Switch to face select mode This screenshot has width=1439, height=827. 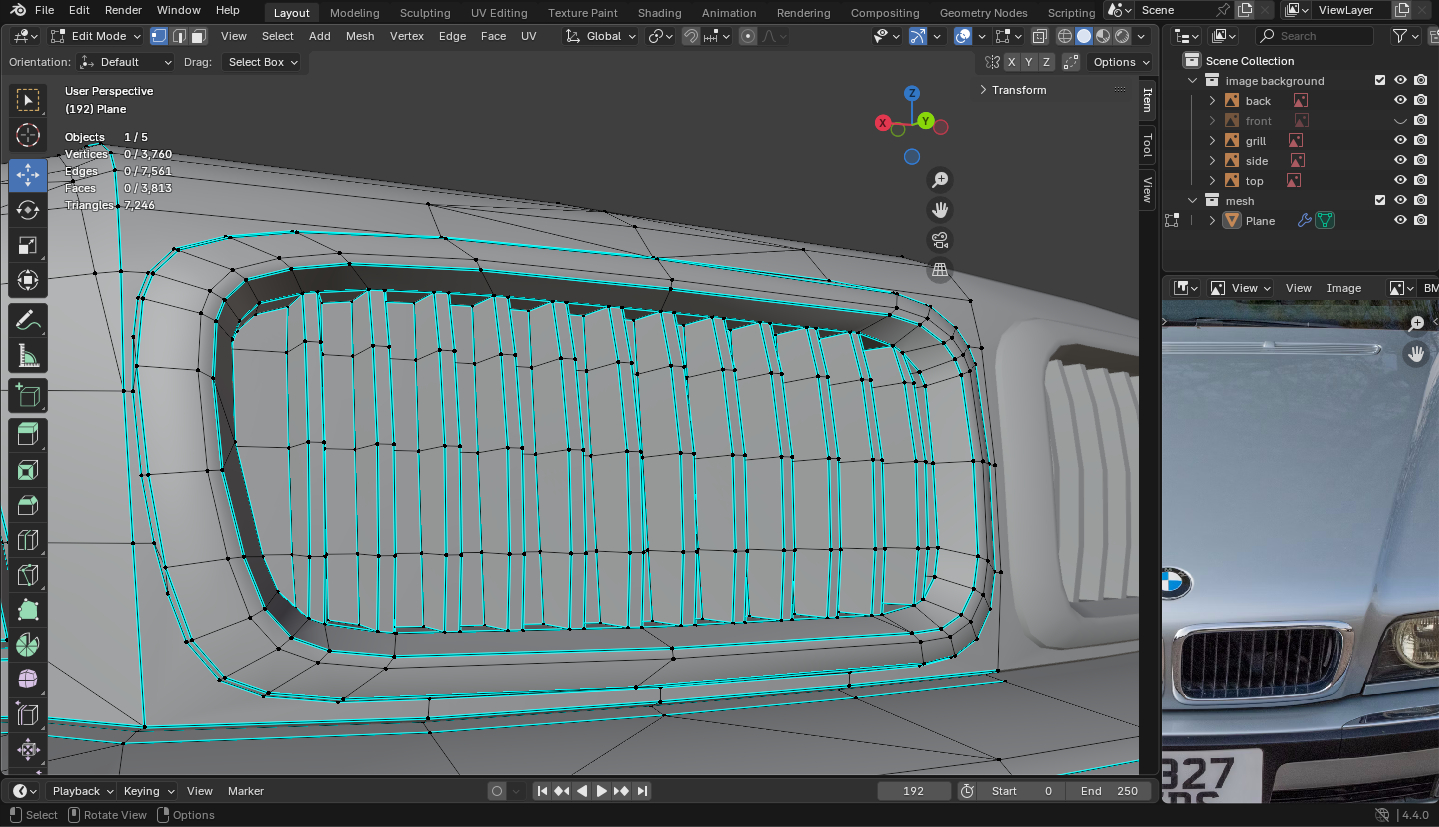tap(199, 36)
